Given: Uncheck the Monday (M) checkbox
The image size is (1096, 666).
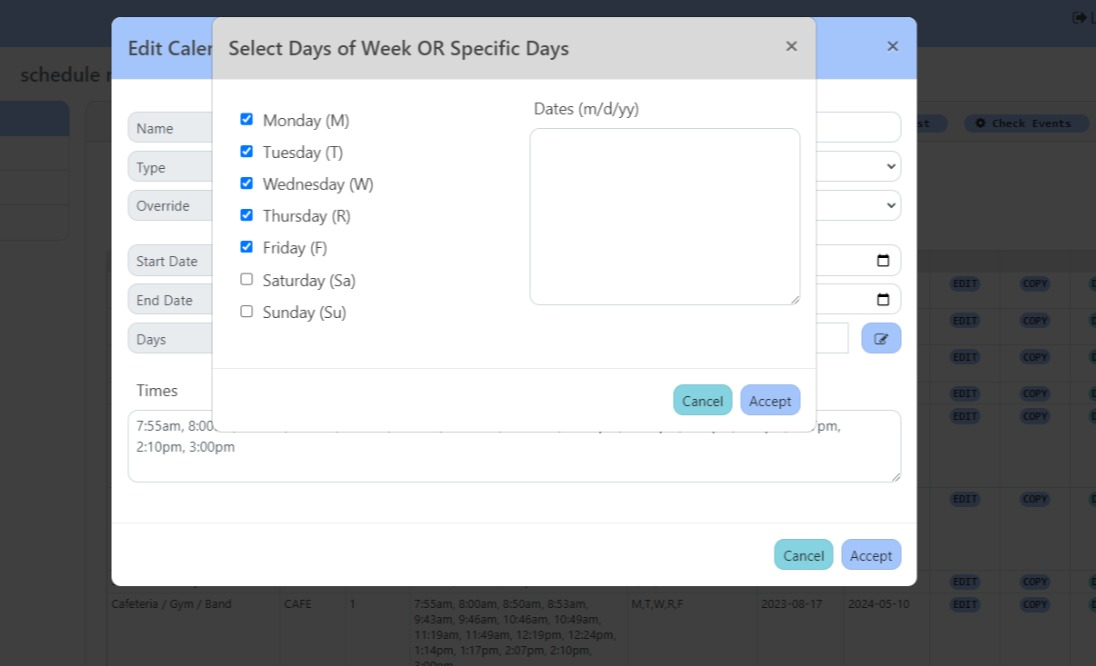Looking at the screenshot, I should click(x=247, y=120).
